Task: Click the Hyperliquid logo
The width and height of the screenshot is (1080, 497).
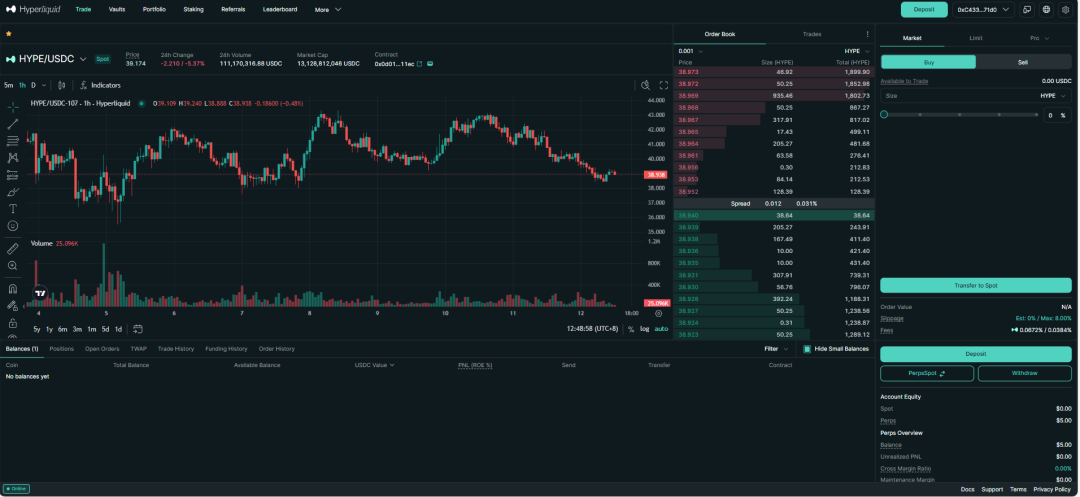Action: click(x=34, y=10)
